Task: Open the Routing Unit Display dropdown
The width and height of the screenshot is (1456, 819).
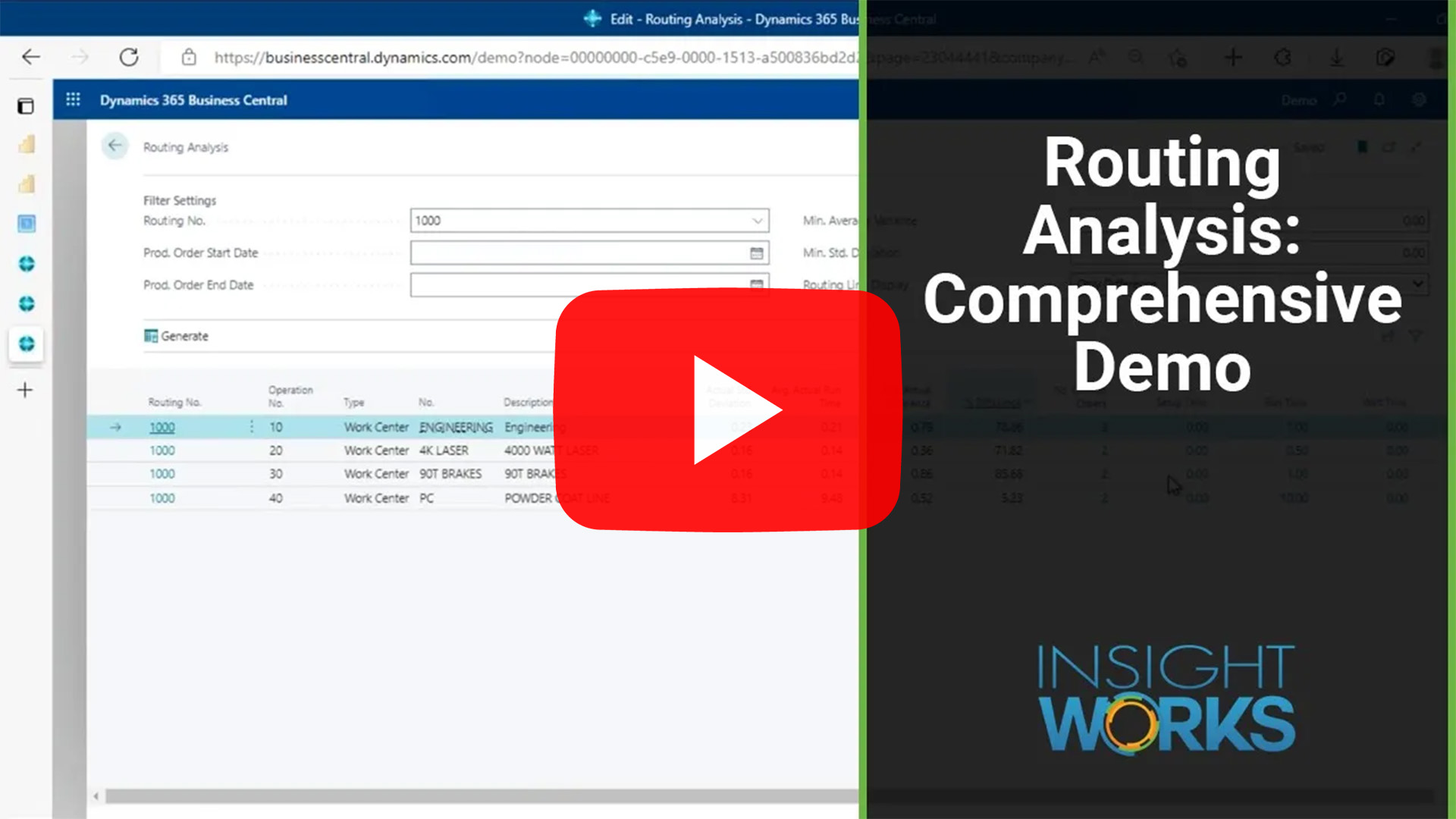Action: click(x=1417, y=284)
